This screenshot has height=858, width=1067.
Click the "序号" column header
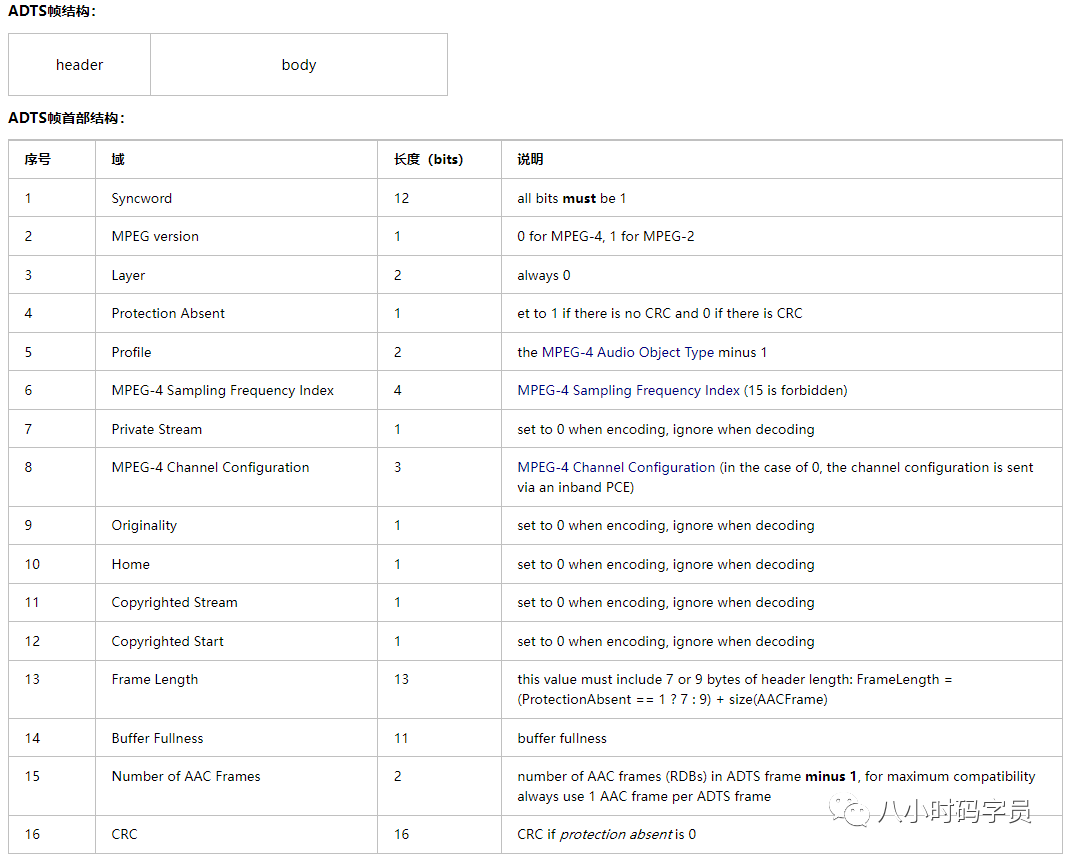point(37,159)
